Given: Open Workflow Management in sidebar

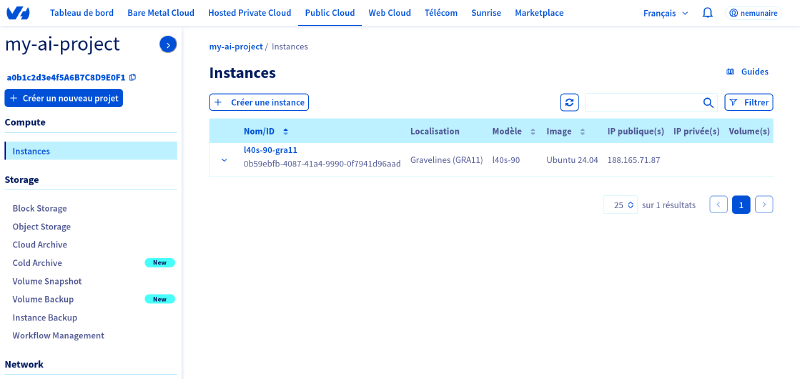Looking at the screenshot, I should click(x=58, y=336).
